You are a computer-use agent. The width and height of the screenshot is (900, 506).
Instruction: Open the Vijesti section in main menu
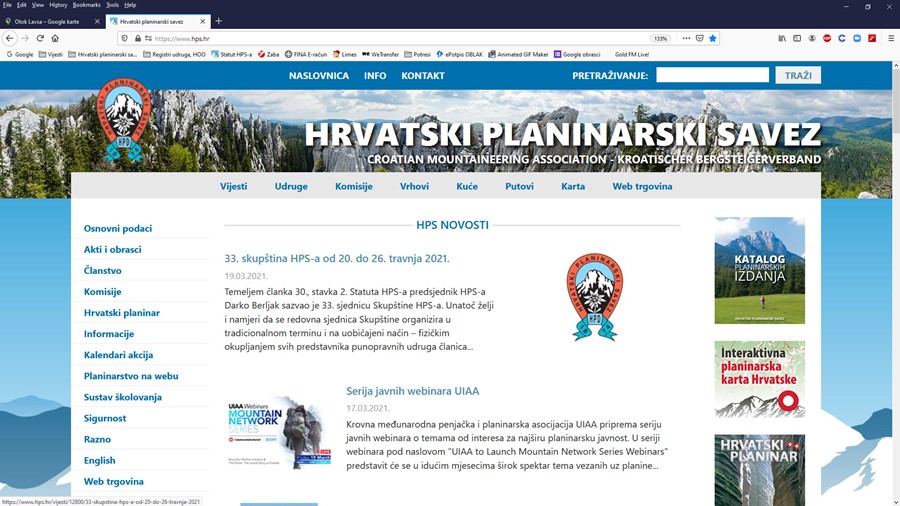tap(234, 186)
